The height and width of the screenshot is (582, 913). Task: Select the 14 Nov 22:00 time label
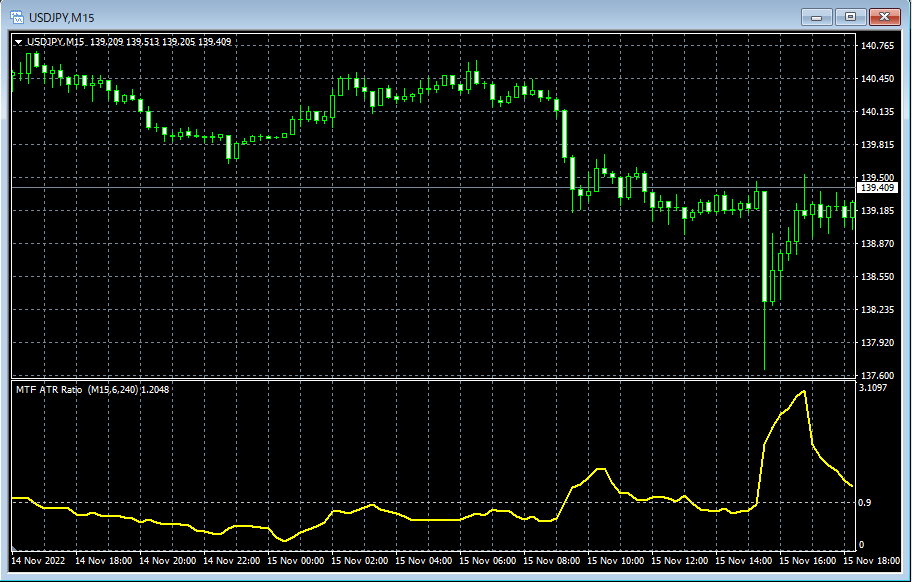point(232,560)
